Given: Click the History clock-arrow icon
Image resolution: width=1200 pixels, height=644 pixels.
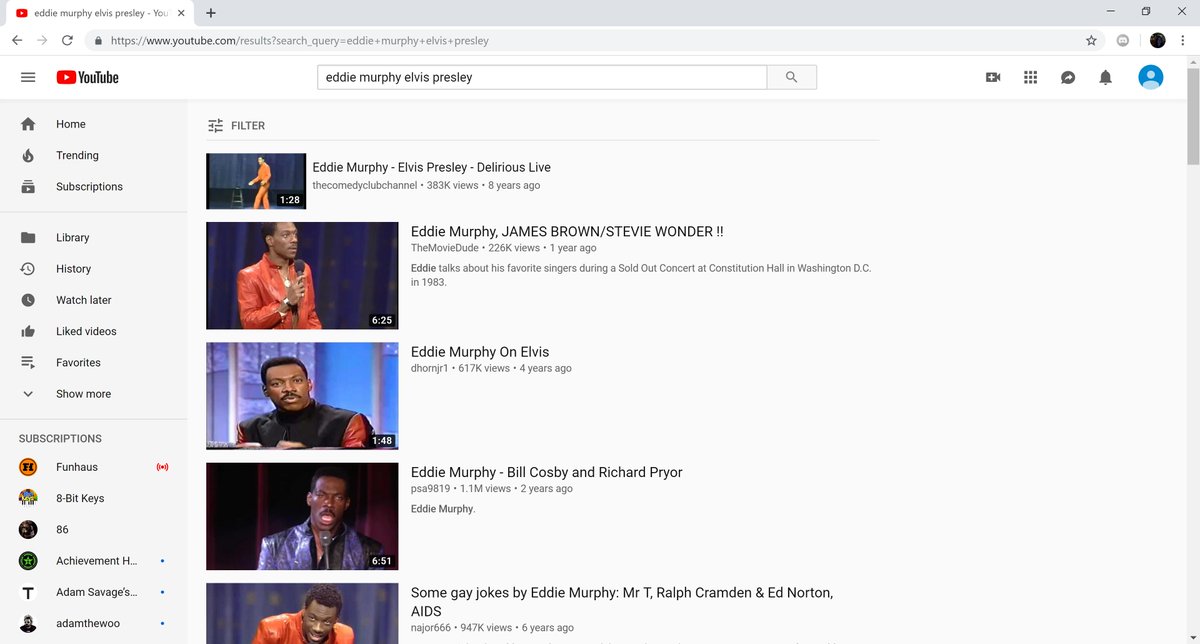Looking at the screenshot, I should tap(28, 268).
